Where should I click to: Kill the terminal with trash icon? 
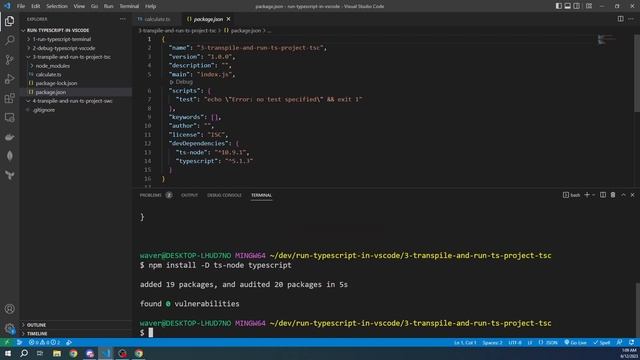[613, 195]
